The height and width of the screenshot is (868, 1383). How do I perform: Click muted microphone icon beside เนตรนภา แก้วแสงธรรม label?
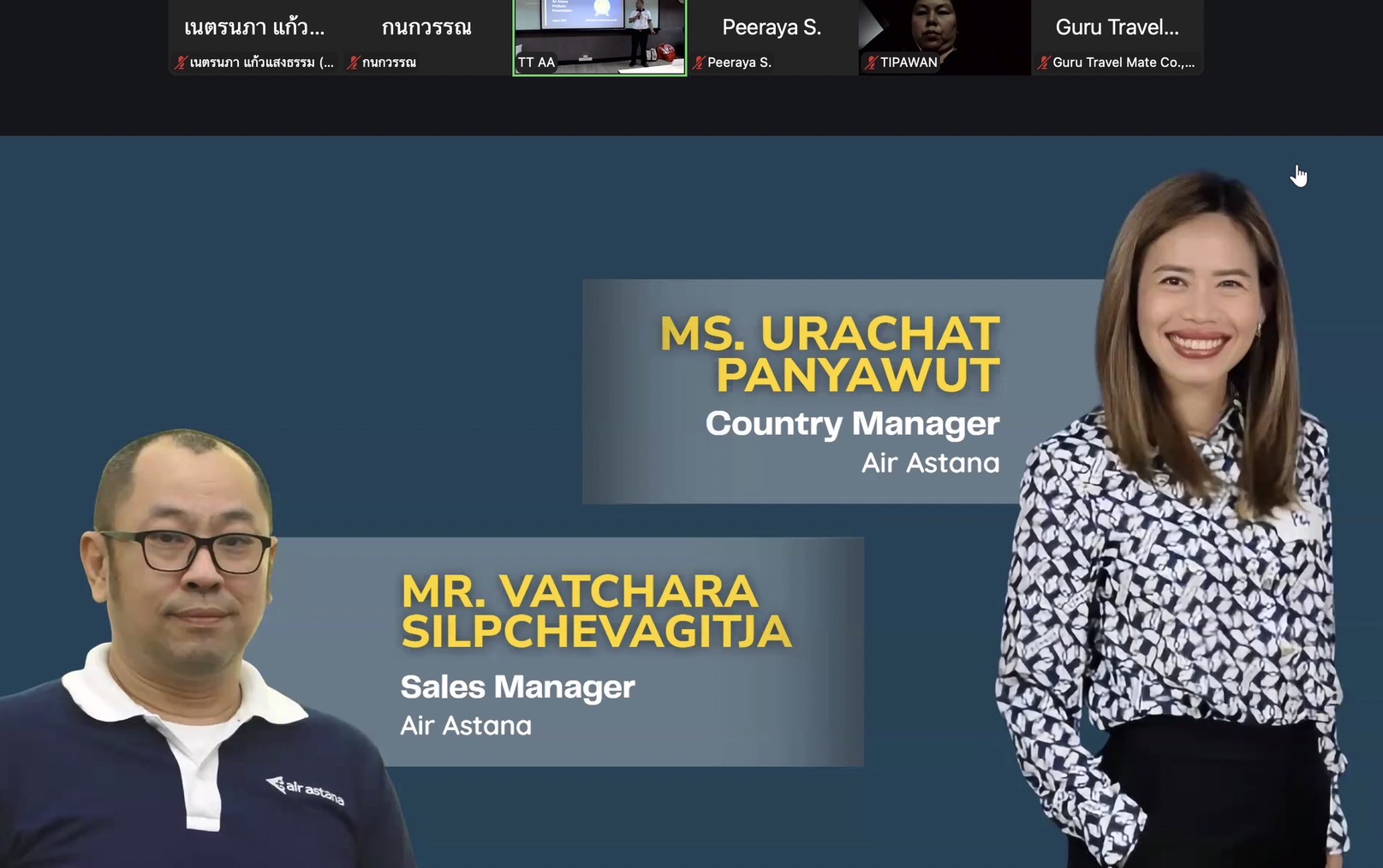tap(181, 62)
